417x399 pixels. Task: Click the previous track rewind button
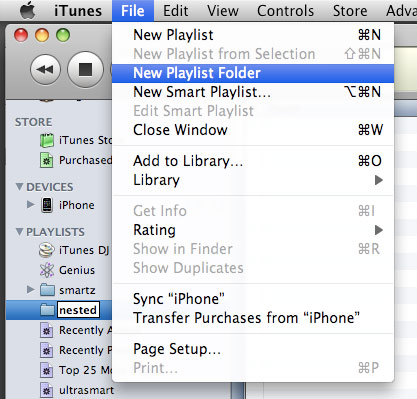click(45, 70)
